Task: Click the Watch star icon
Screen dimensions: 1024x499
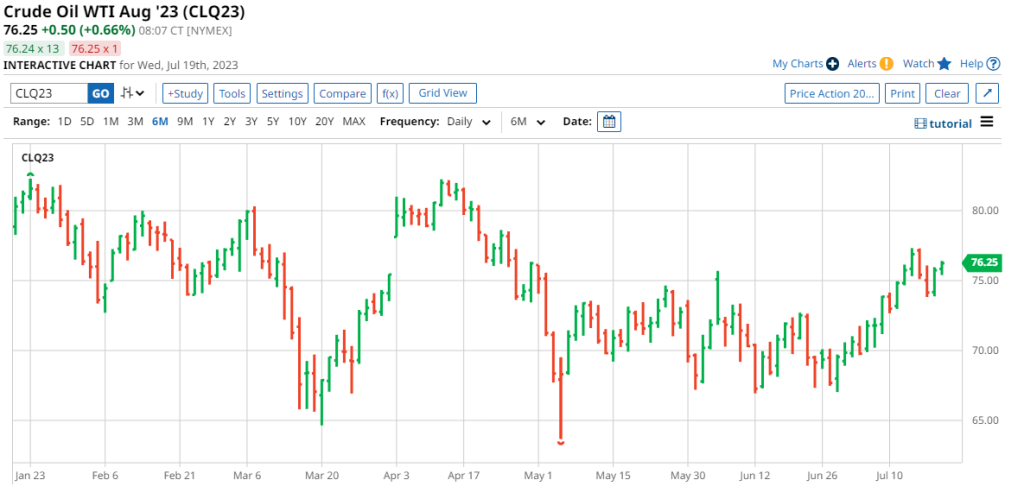Action: click(943, 64)
